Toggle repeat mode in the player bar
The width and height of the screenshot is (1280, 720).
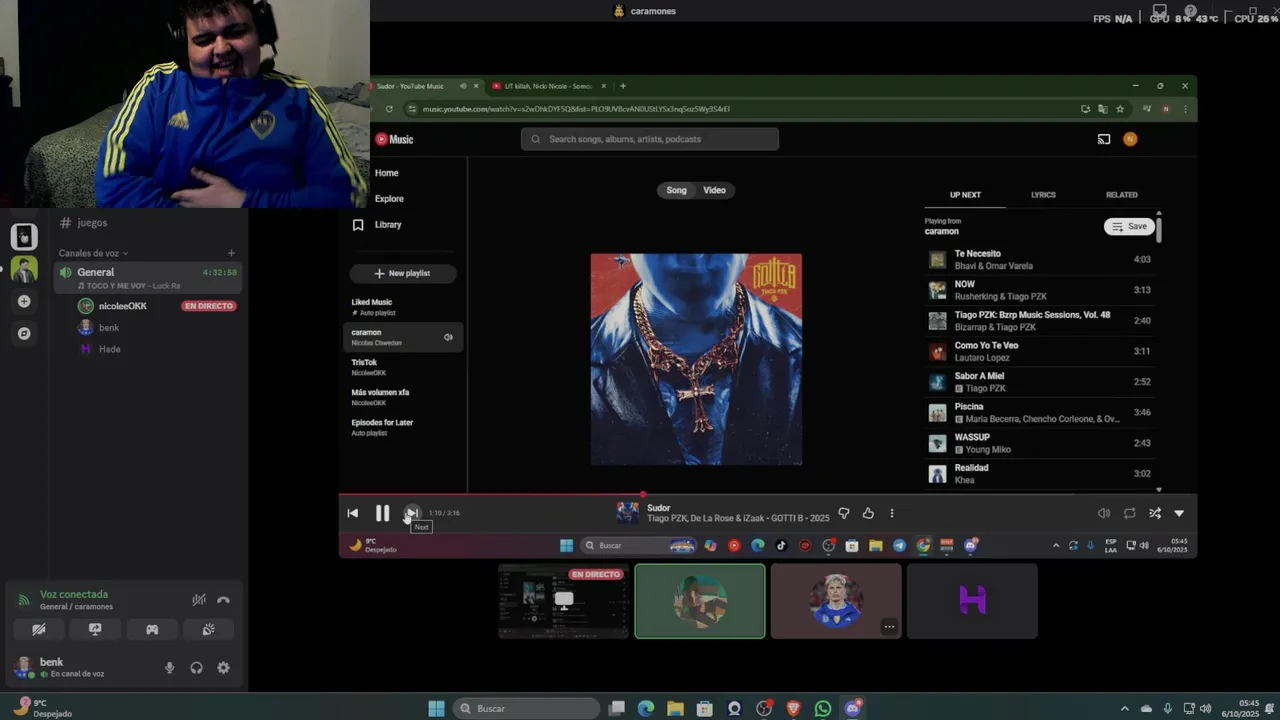(1129, 513)
